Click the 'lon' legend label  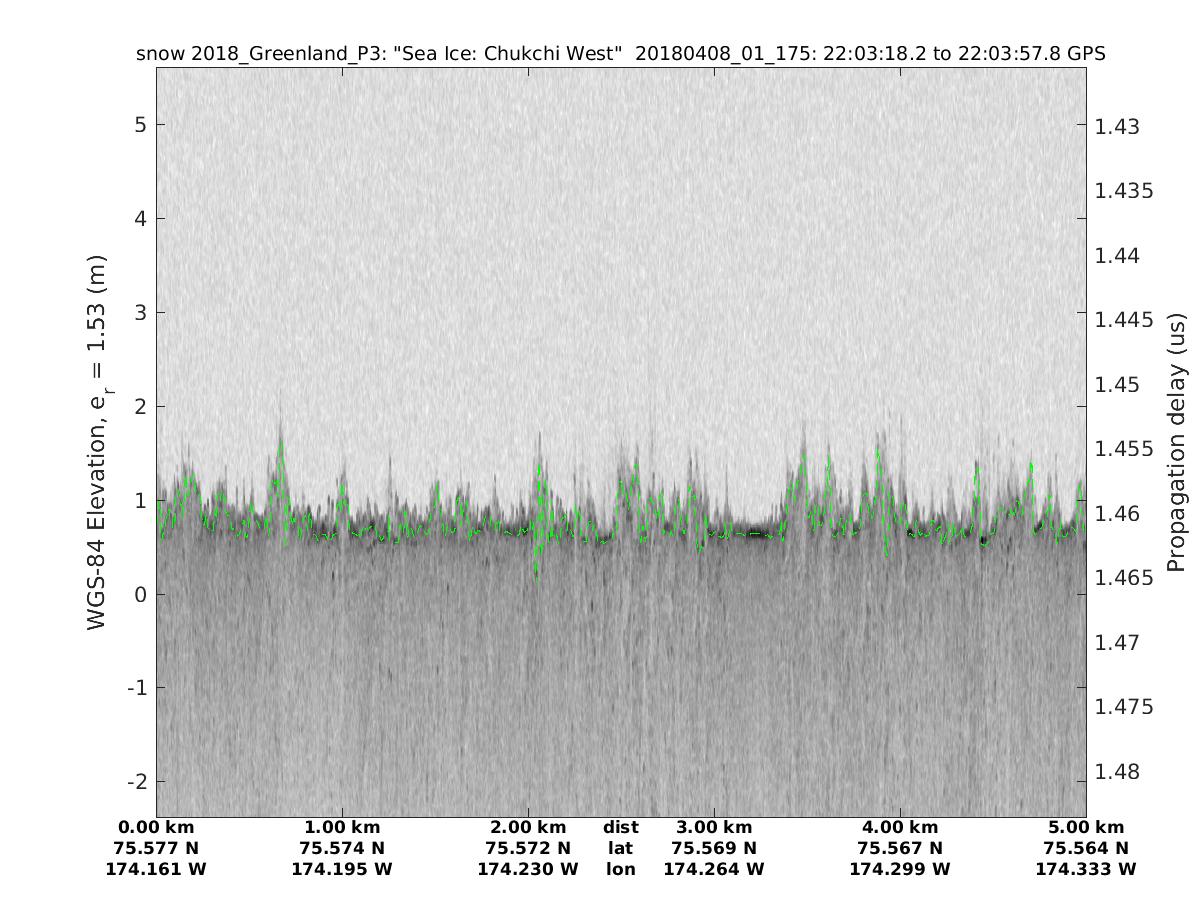click(x=620, y=869)
